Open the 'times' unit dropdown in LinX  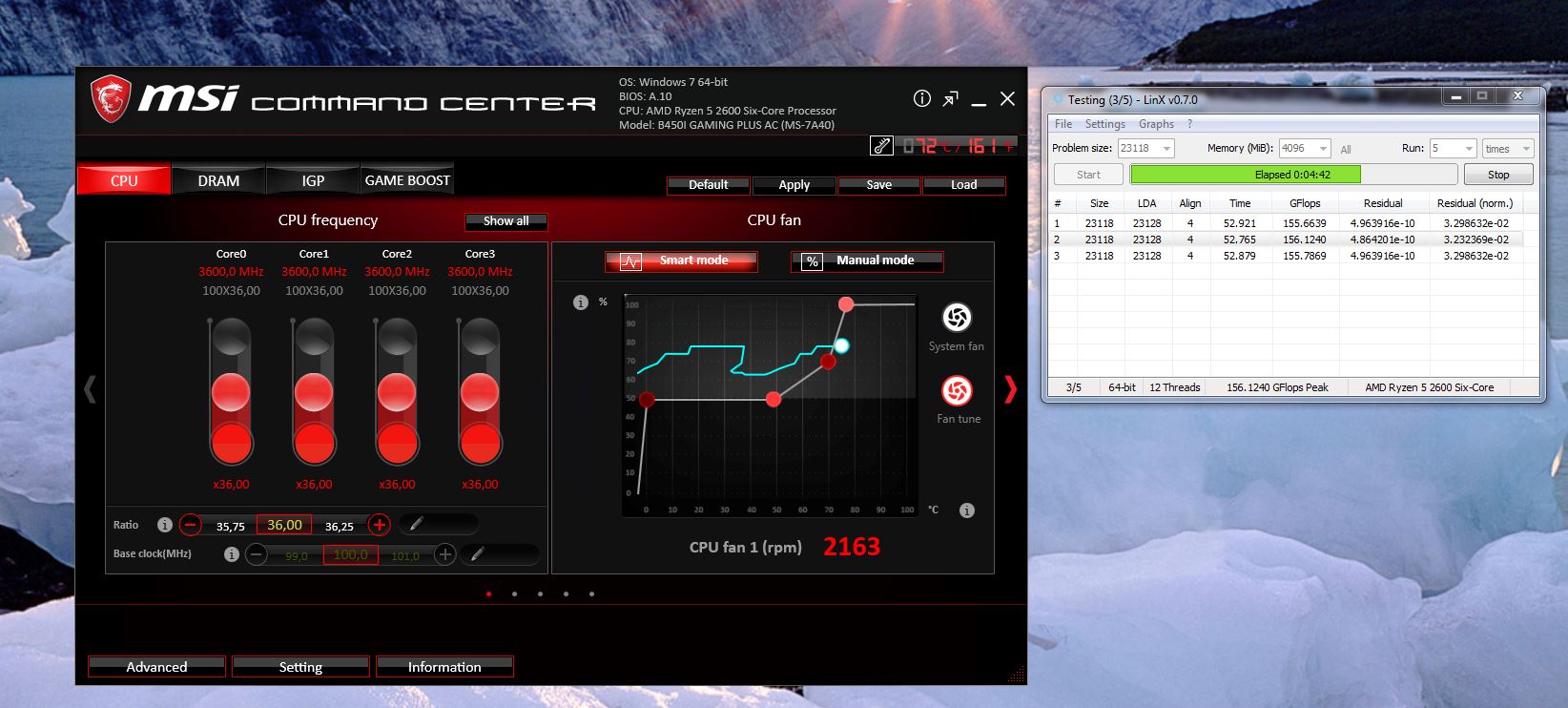click(x=1508, y=149)
